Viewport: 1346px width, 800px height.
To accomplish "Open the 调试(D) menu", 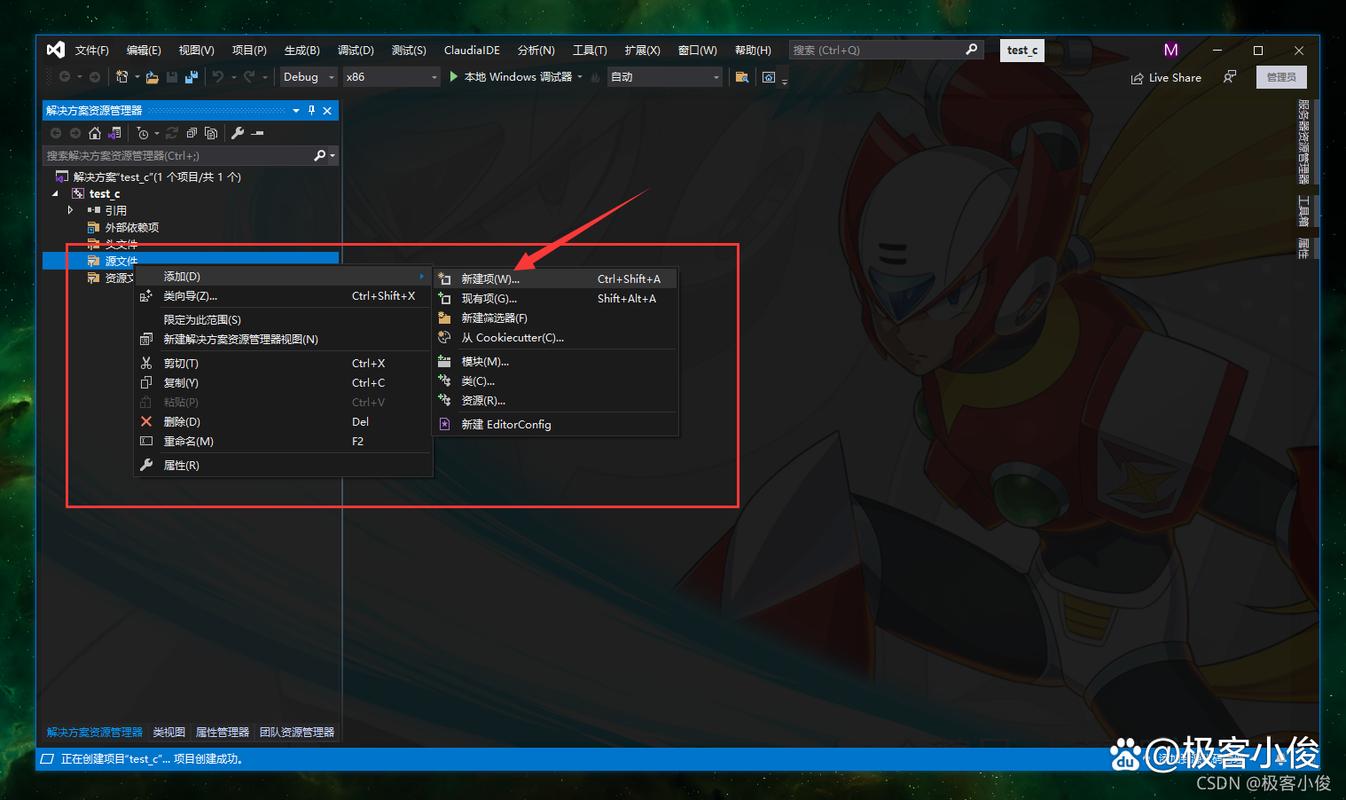I will (356, 49).
